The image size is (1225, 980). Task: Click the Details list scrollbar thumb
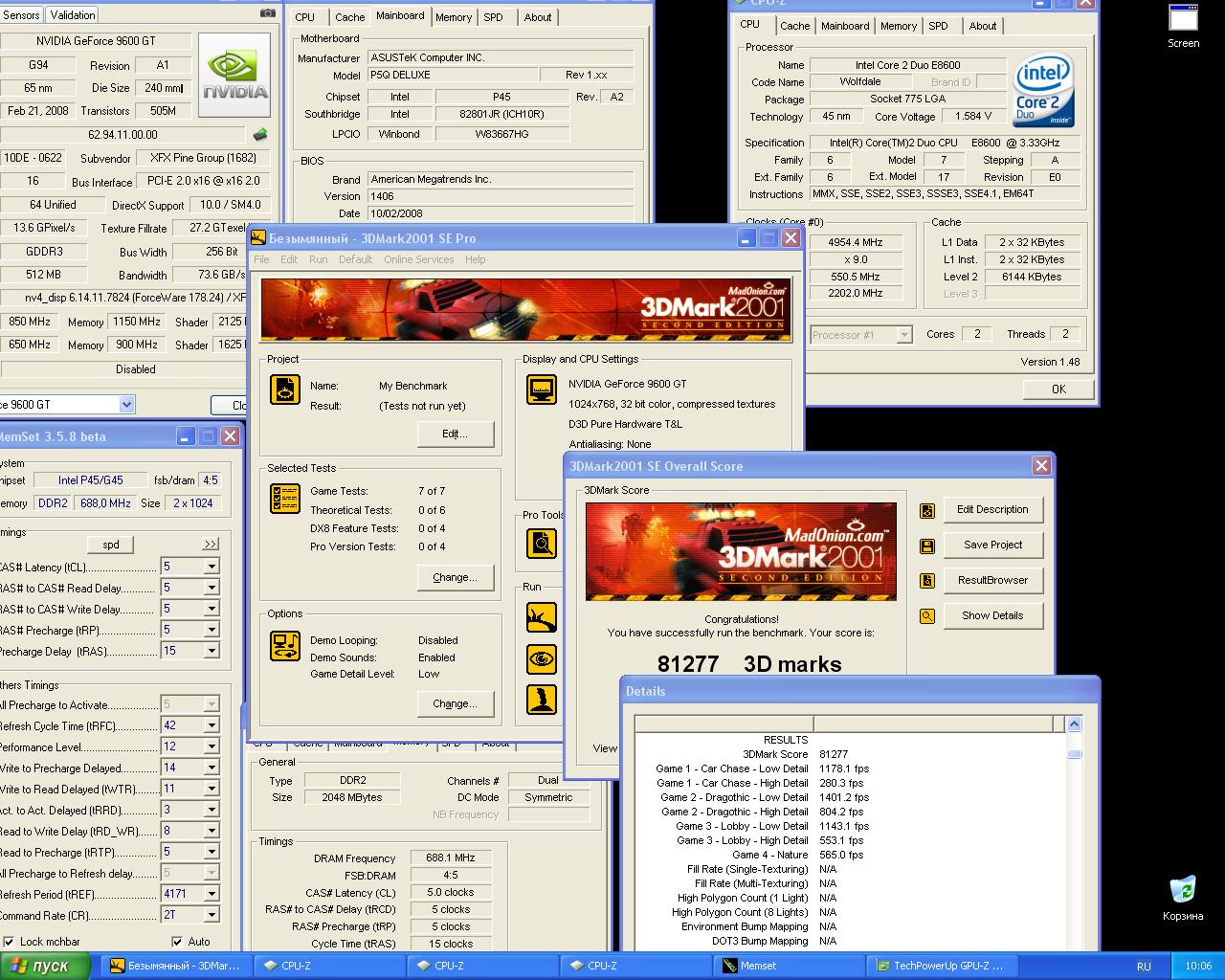point(1074,754)
